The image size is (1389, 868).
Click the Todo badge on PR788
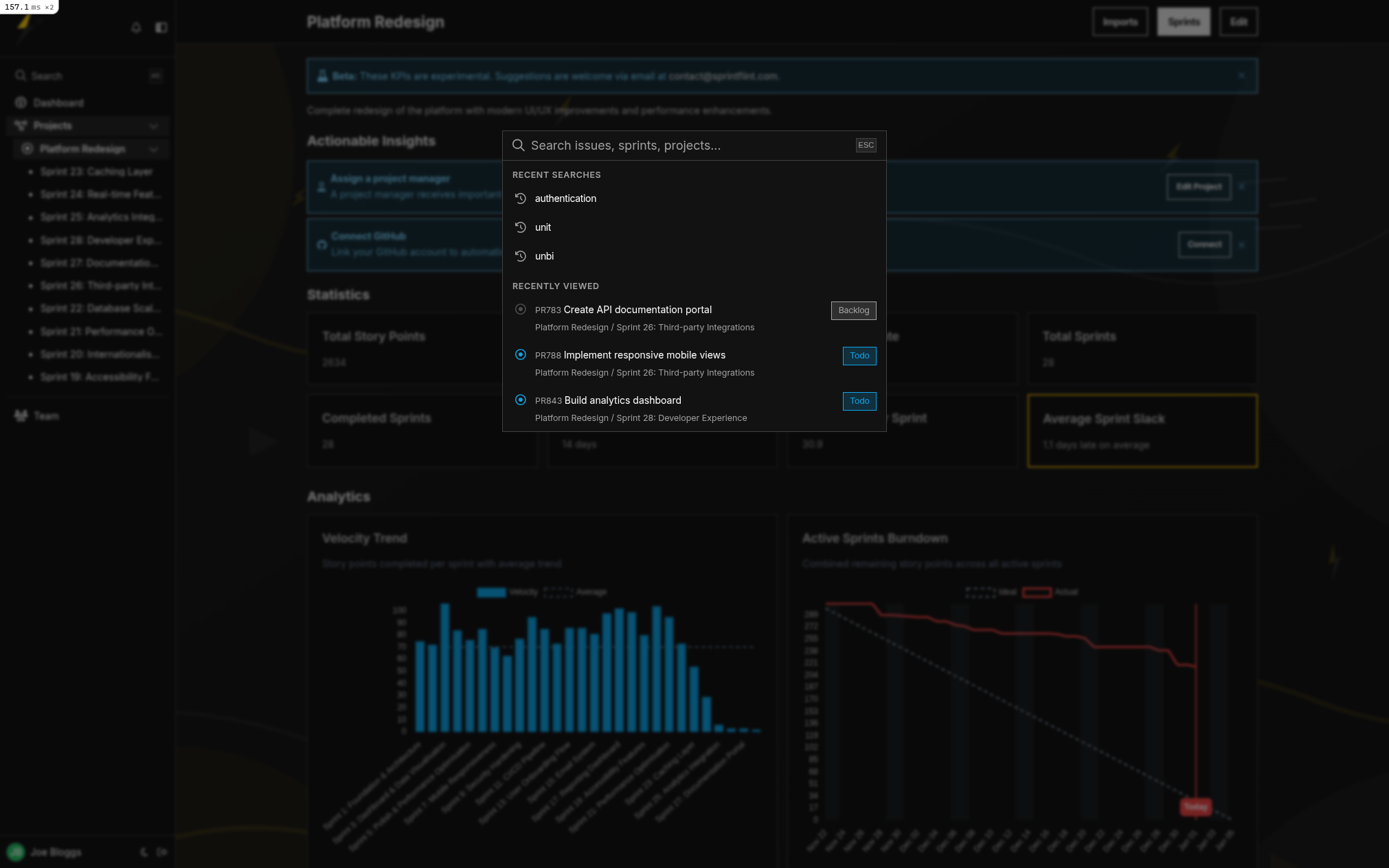click(859, 356)
